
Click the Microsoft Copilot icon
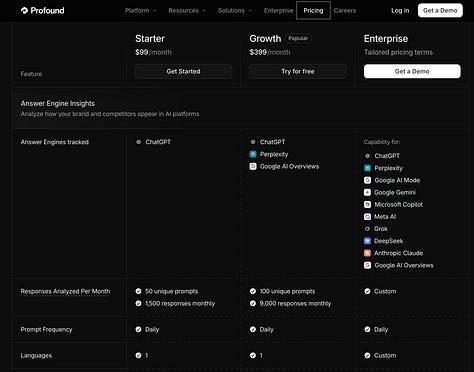[367, 205]
